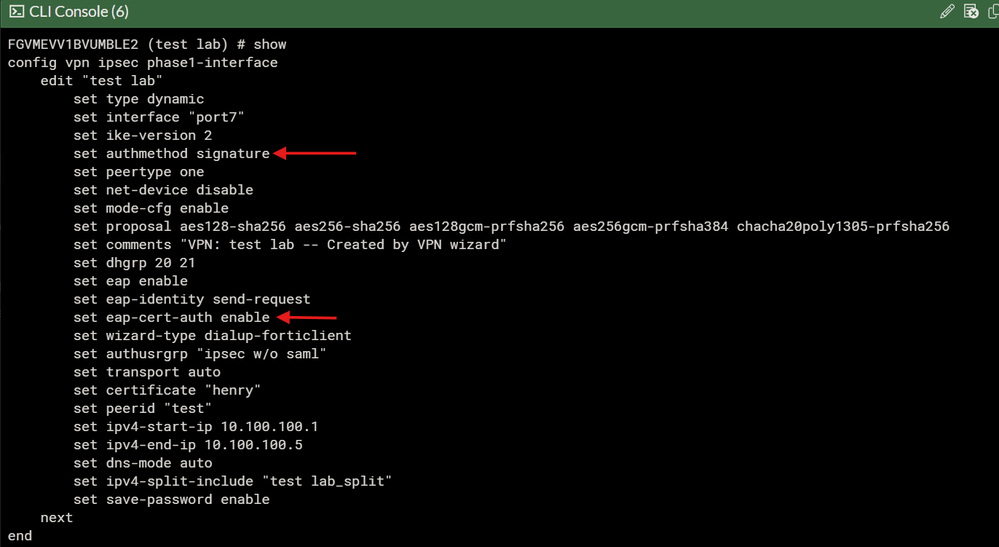
Task: Click the final 'end' line
Action: (20, 536)
